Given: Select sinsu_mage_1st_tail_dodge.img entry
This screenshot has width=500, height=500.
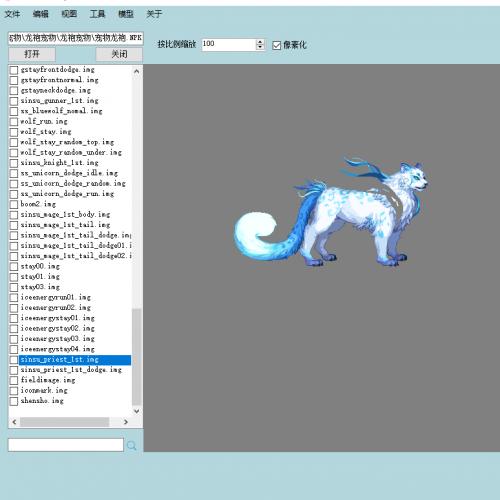Looking at the screenshot, I should [x=76, y=235].
